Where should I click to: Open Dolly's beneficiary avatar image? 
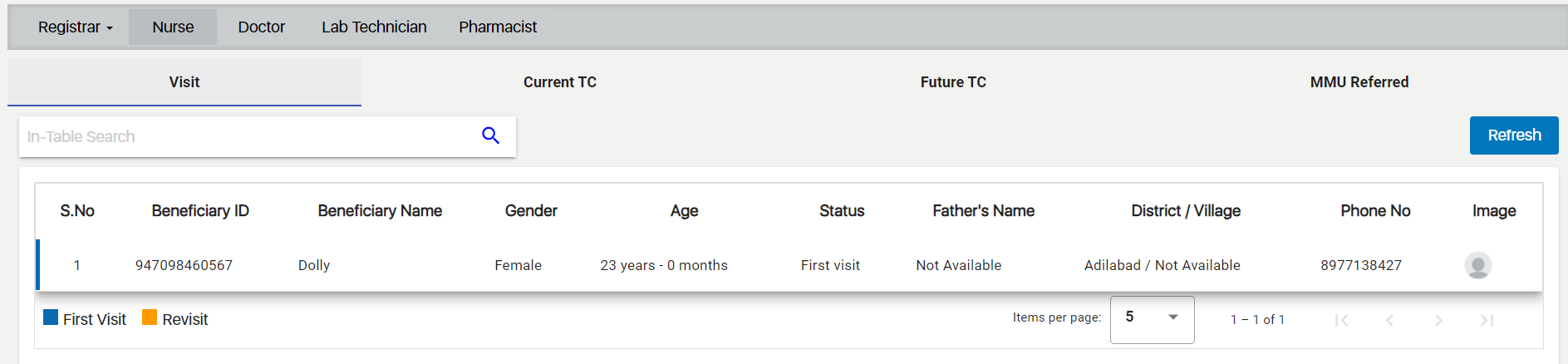coord(1477,265)
